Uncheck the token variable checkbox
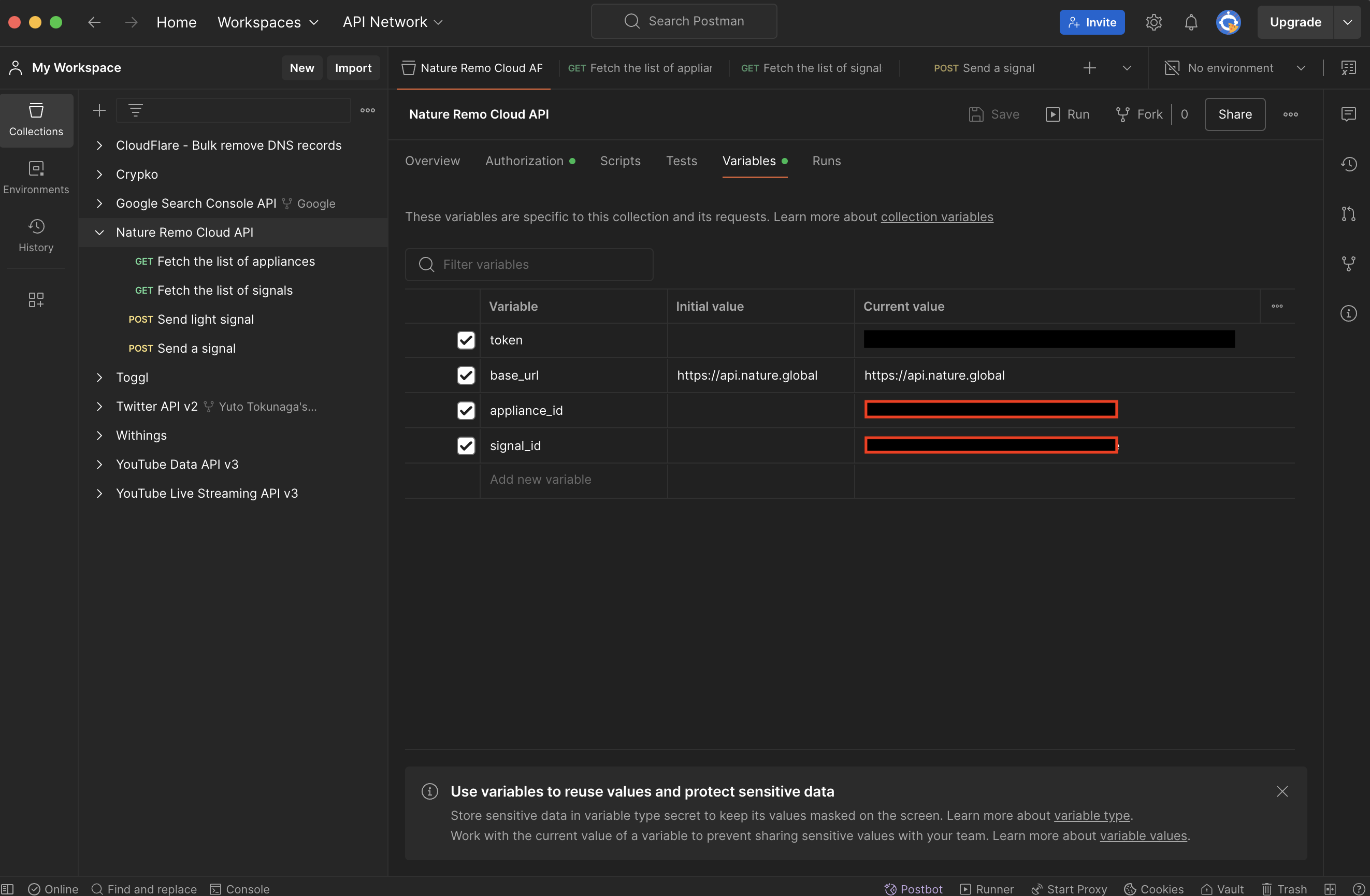Viewport: 1370px width, 896px height. click(x=466, y=340)
